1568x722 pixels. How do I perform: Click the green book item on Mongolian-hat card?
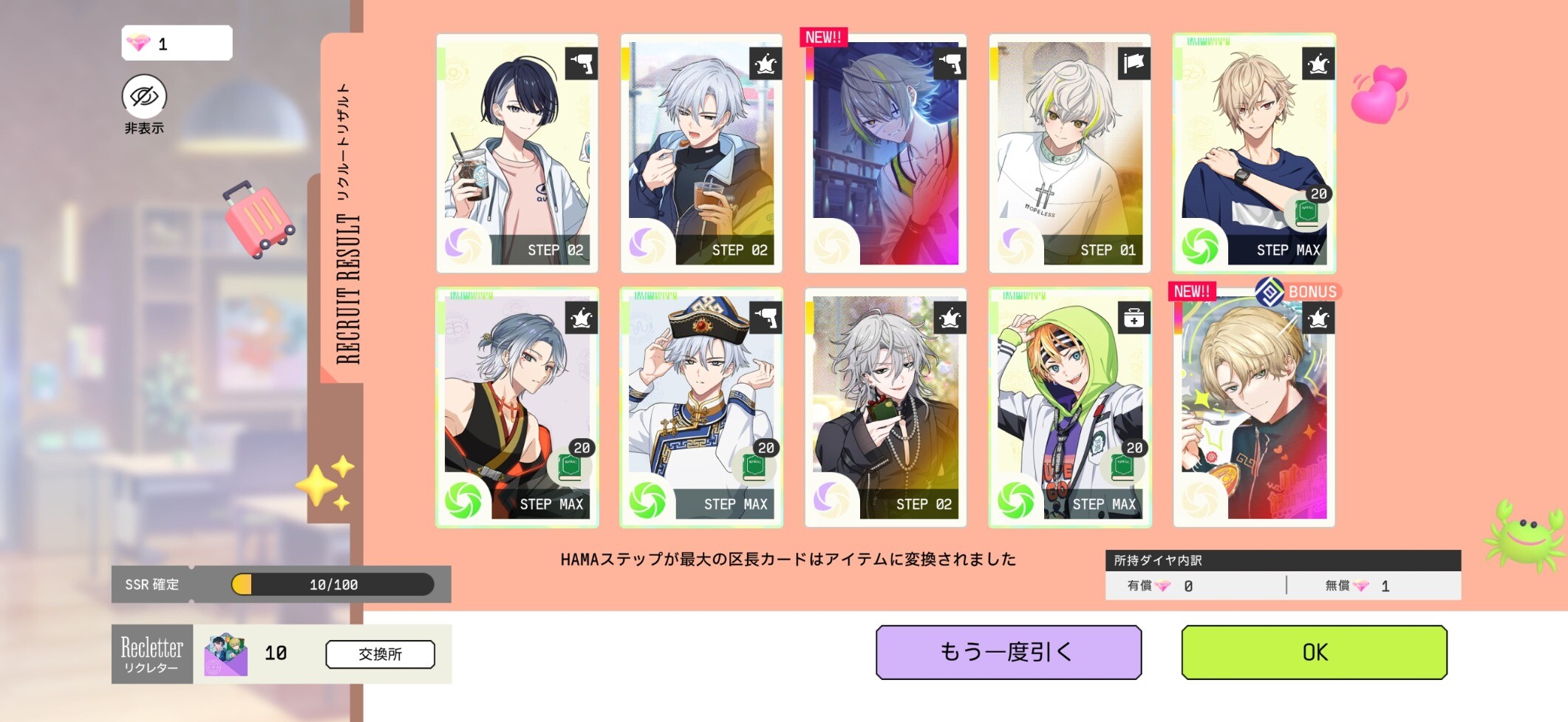point(754,467)
